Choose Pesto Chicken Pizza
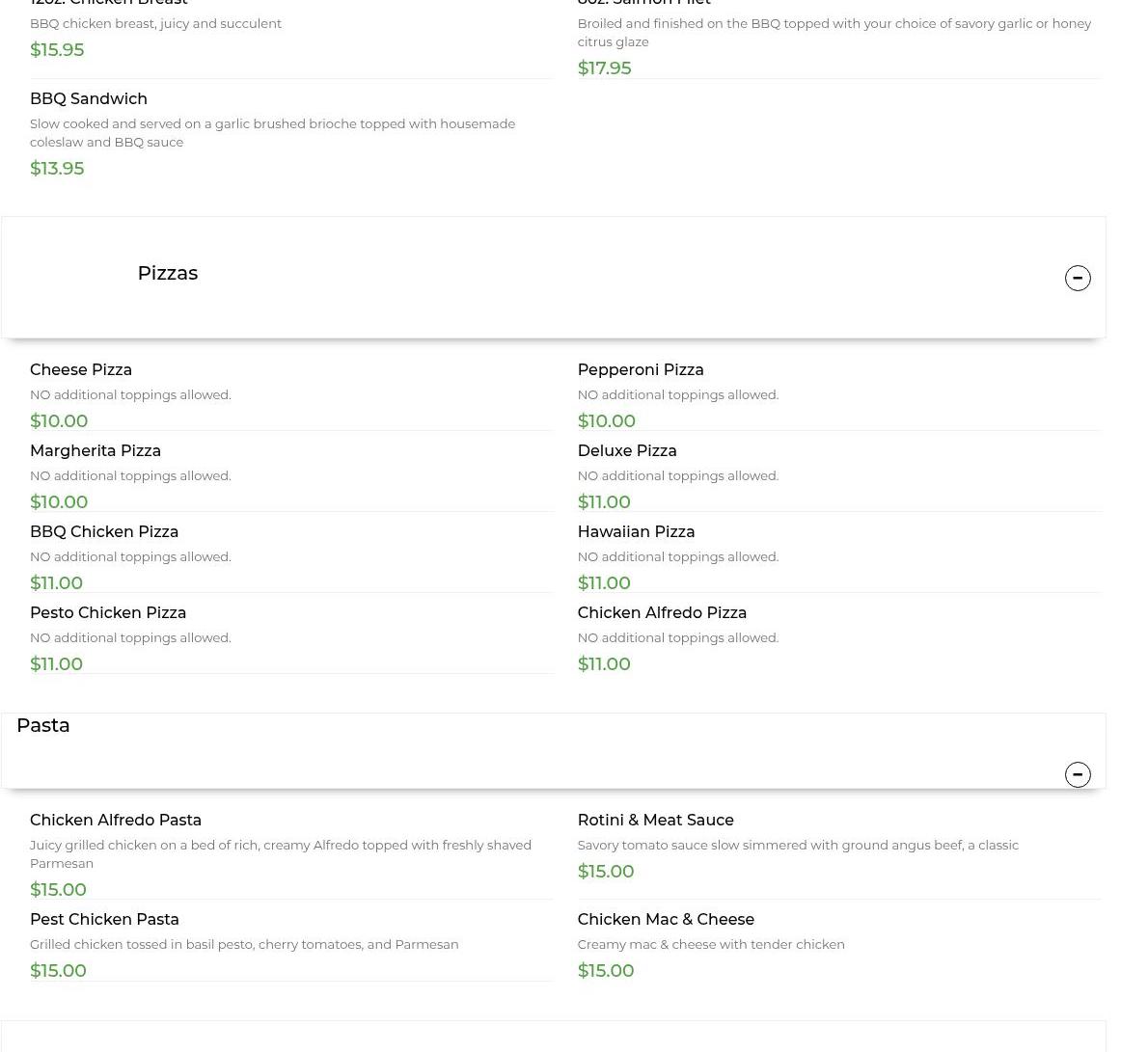 (108, 613)
